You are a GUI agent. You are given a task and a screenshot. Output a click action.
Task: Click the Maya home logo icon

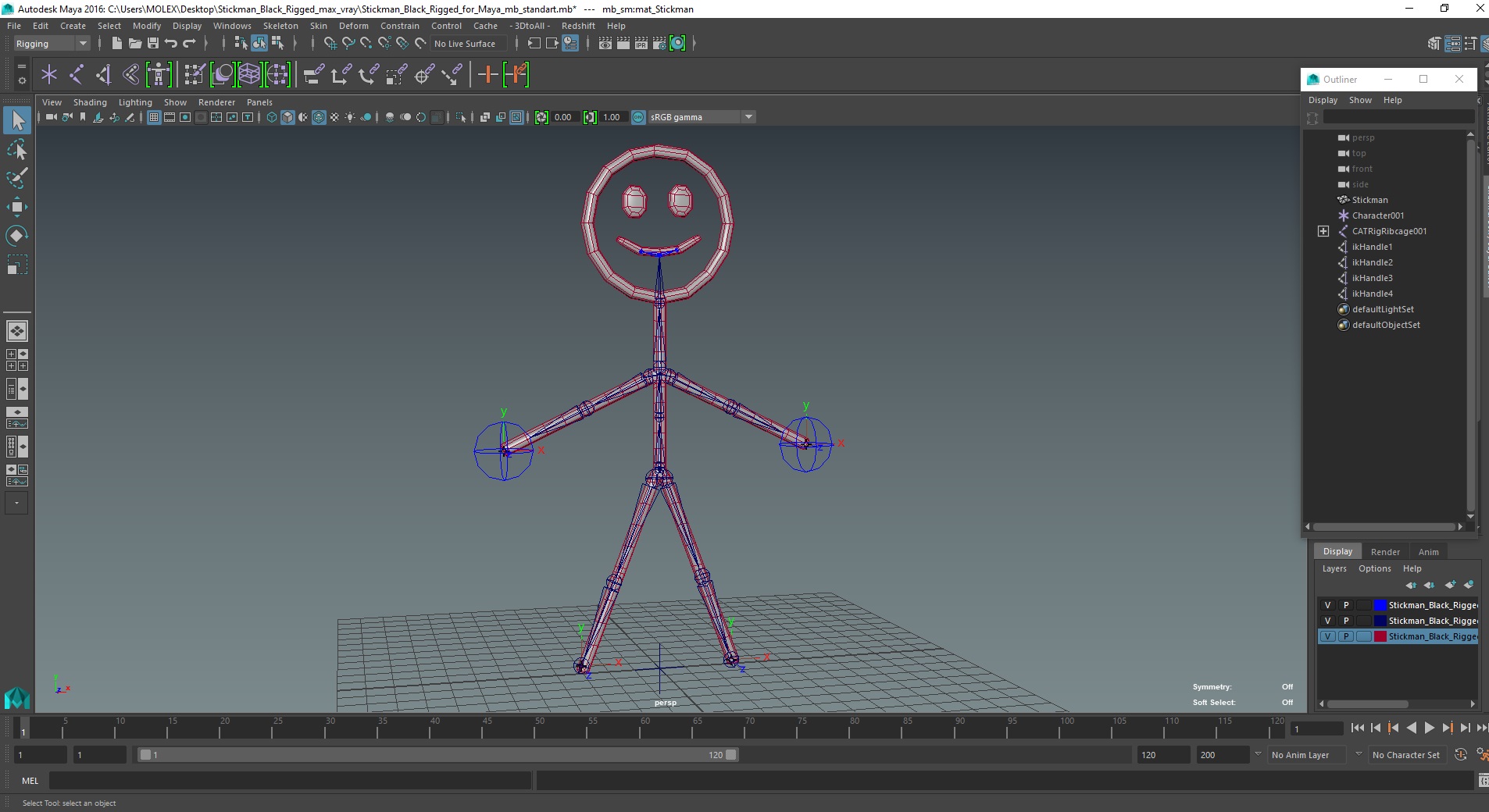(16, 696)
